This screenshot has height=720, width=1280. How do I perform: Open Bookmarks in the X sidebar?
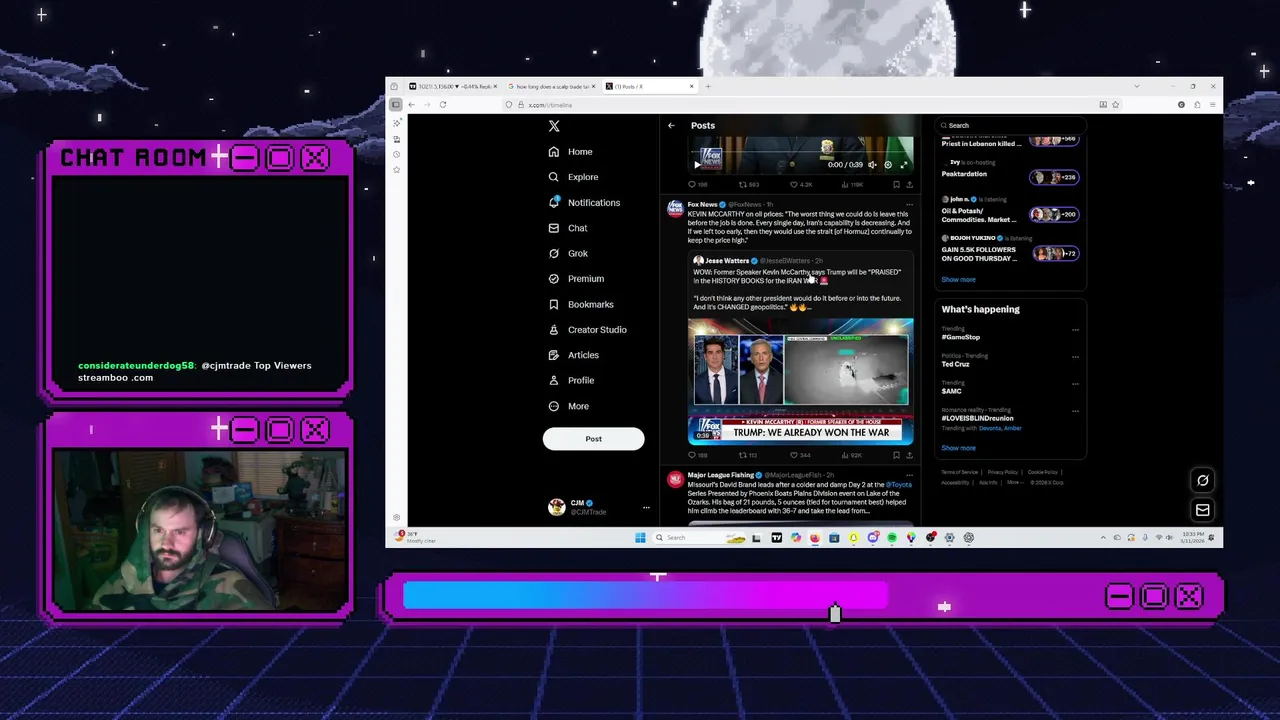coord(581,304)
